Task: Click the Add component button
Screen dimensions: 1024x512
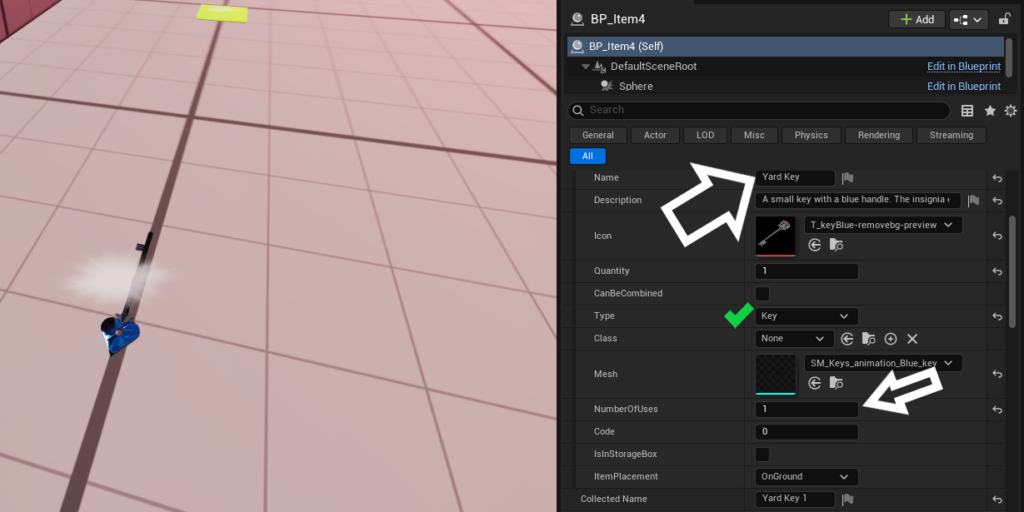Action: pos(916,19)
